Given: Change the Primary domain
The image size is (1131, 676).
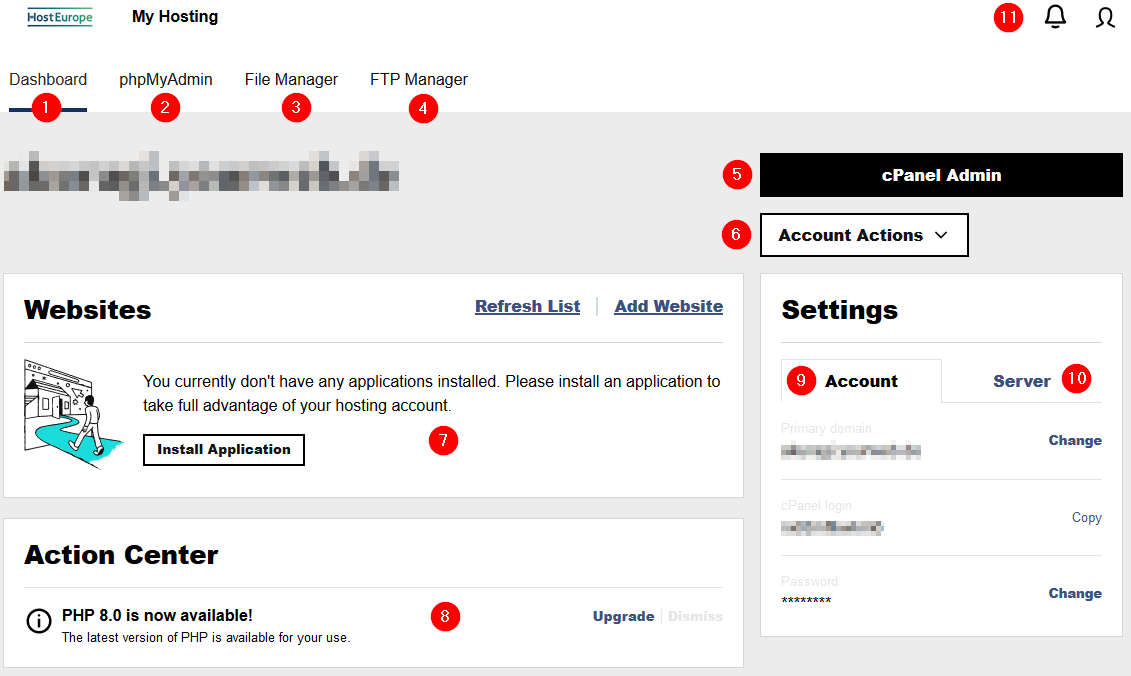Looking at the screenshot, I should point(1075,440).
